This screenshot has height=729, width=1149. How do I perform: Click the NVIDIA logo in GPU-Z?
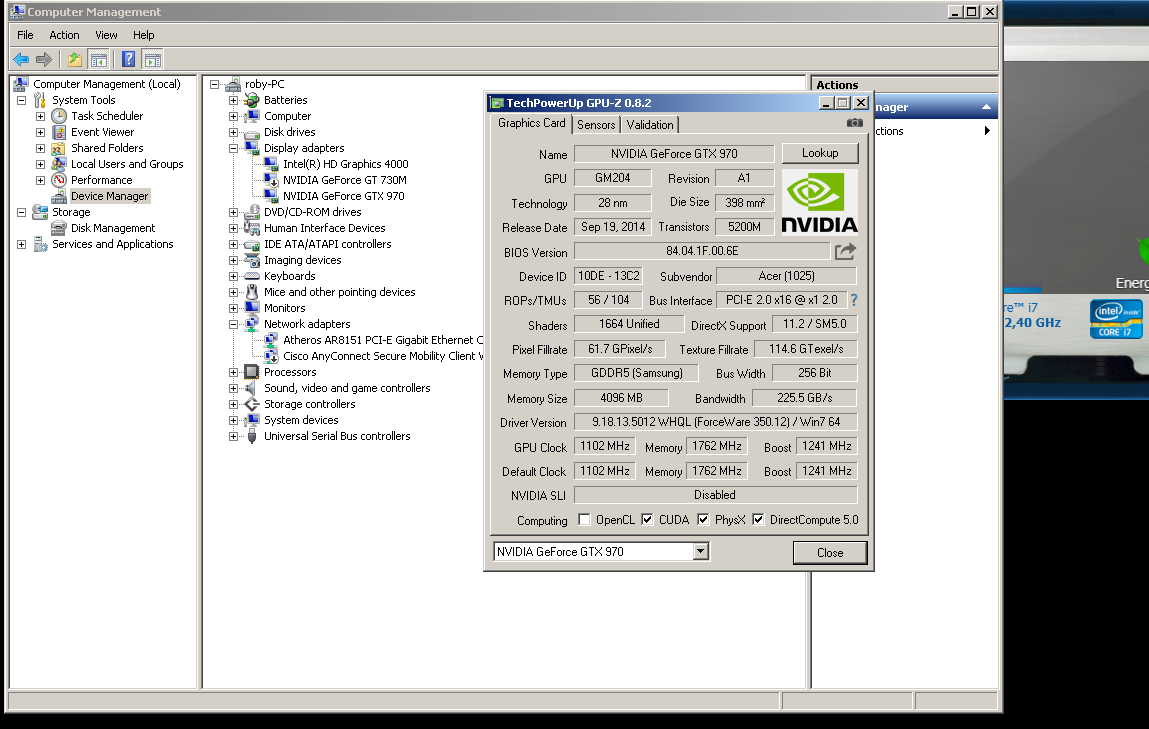click(x=819, y=202)
